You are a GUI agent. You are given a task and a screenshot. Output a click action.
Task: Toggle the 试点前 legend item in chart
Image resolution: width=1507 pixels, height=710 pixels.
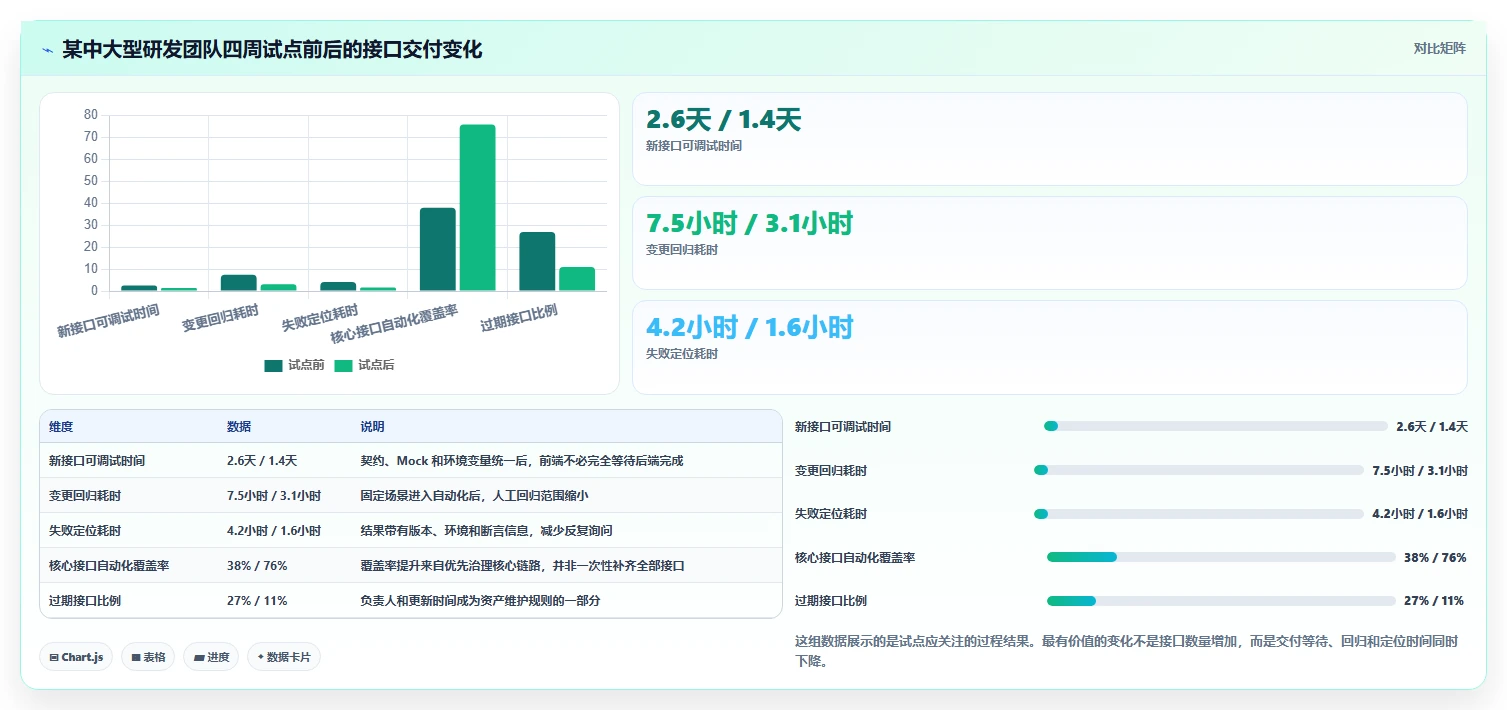pyautogui.click(x=294, y=366)
